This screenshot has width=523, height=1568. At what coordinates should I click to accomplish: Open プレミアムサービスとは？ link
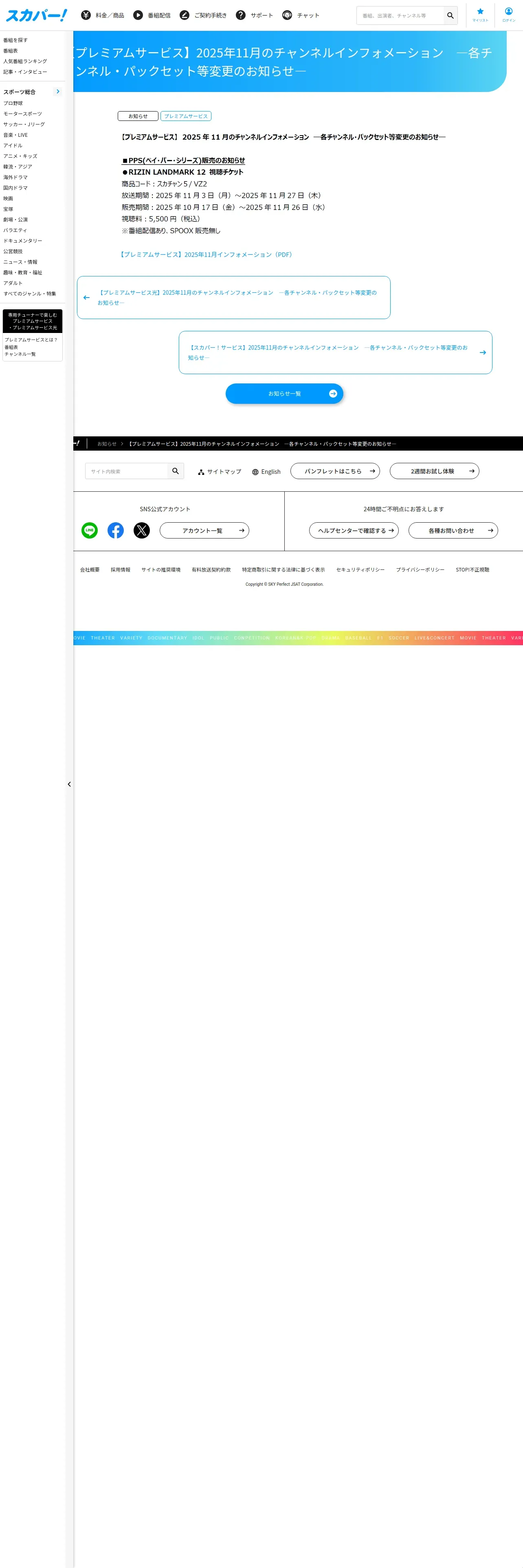click(x=31, y=339)
